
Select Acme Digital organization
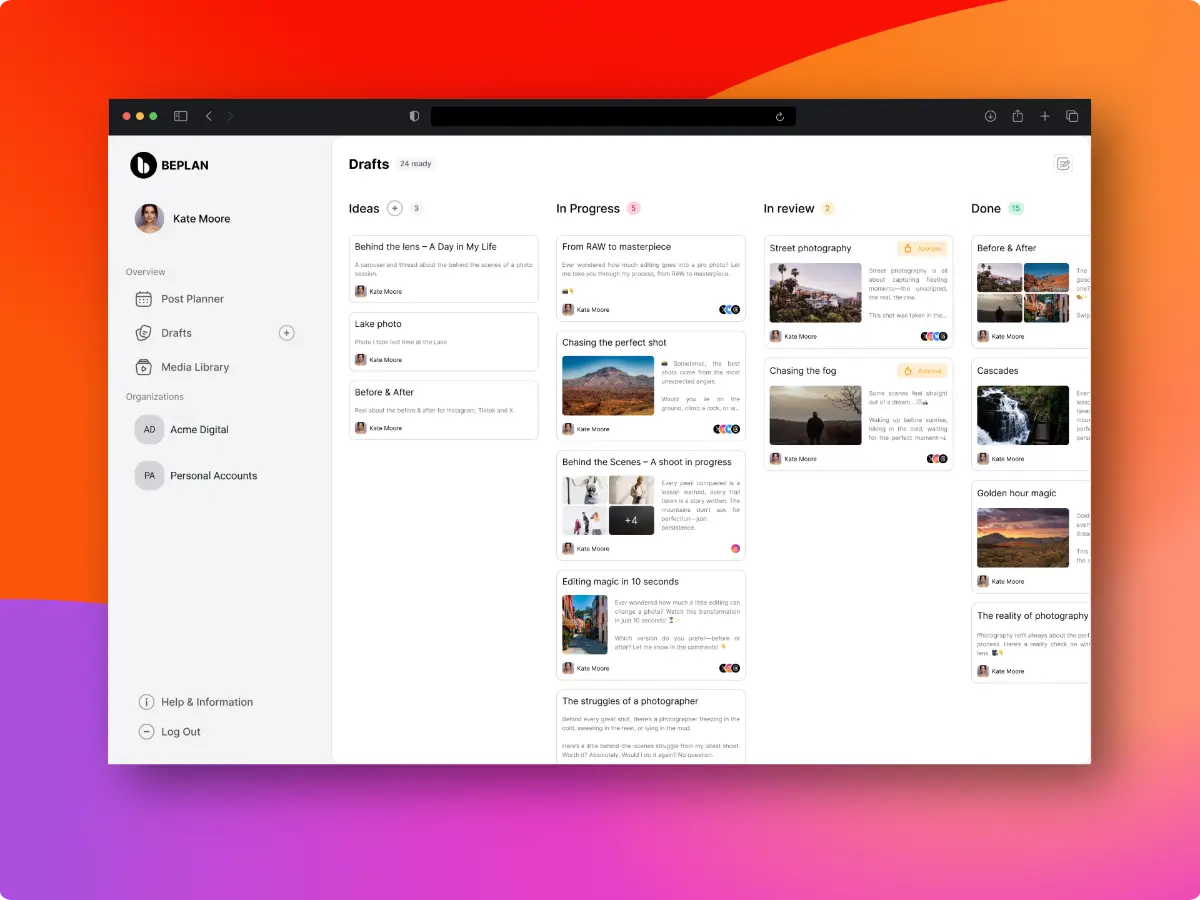pos(199,429)
